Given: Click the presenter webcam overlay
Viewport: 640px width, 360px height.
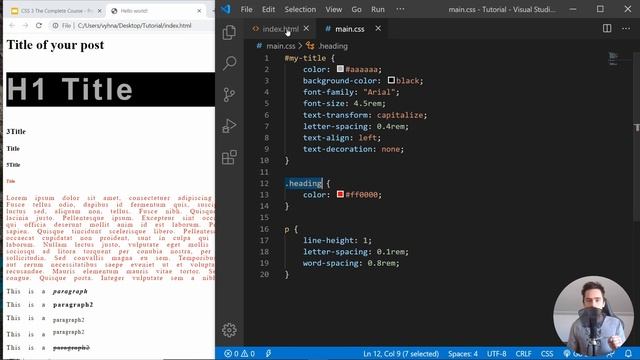Looking at the screenshot, I should coord(593,317).
